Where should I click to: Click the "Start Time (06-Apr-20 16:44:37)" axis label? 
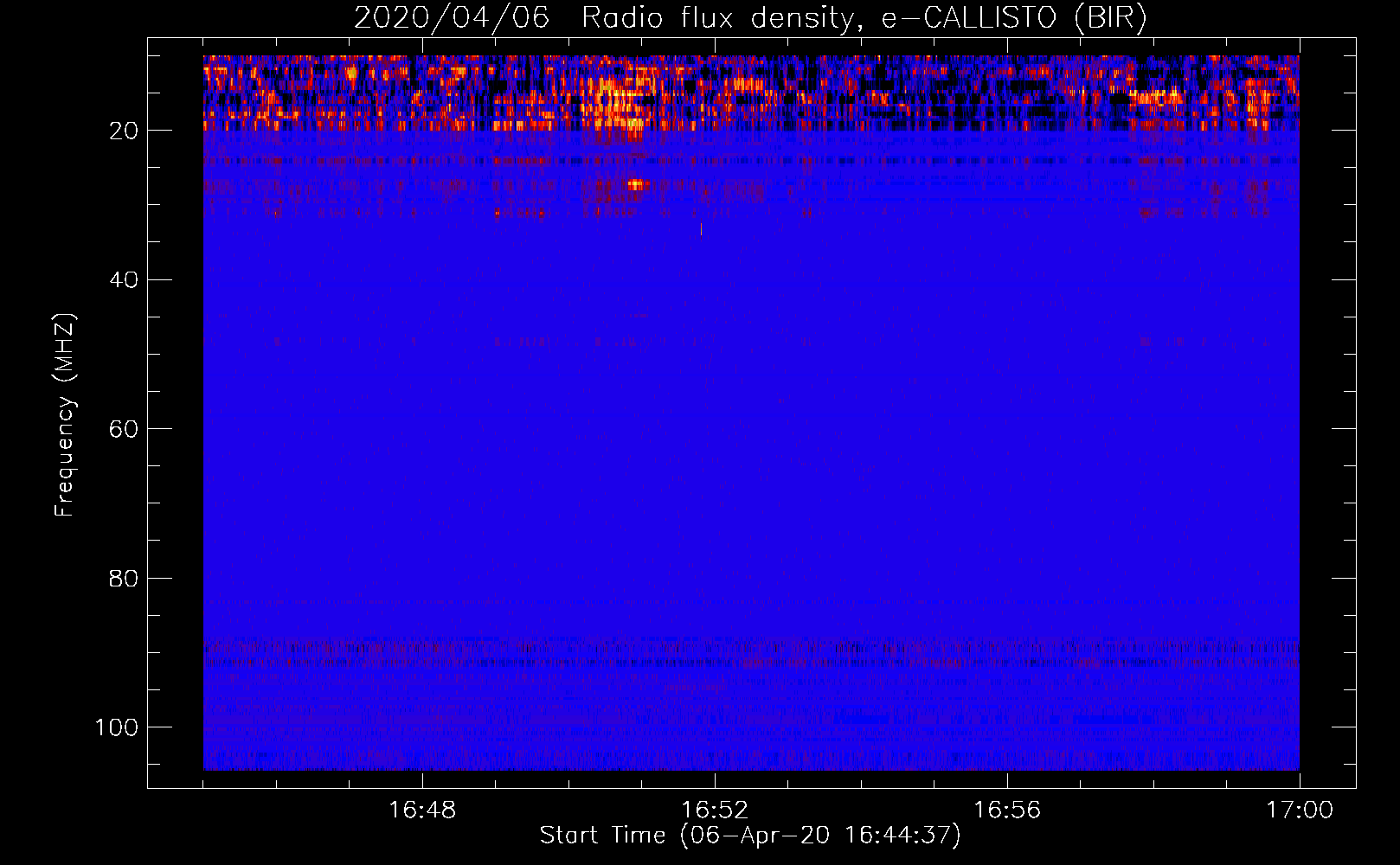(x=750, y=836)
